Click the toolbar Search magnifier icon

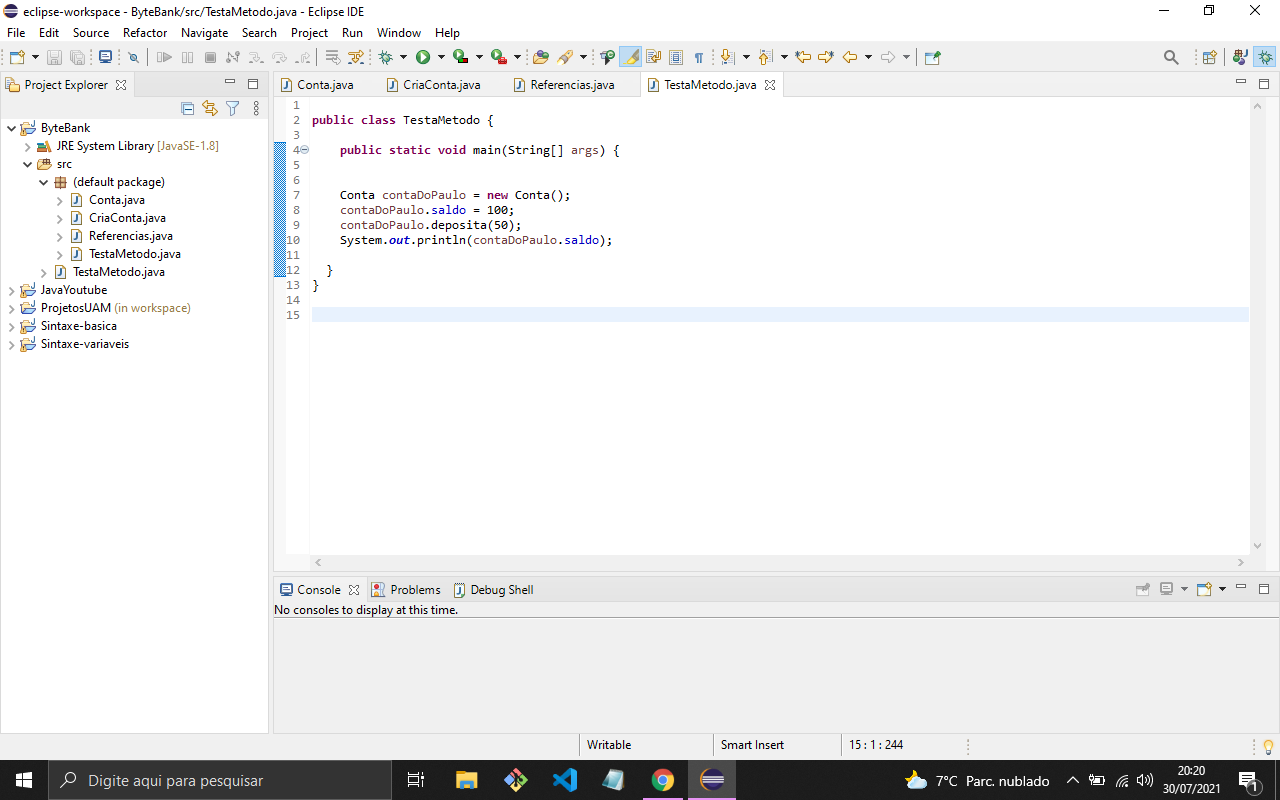pos(1171,58)
